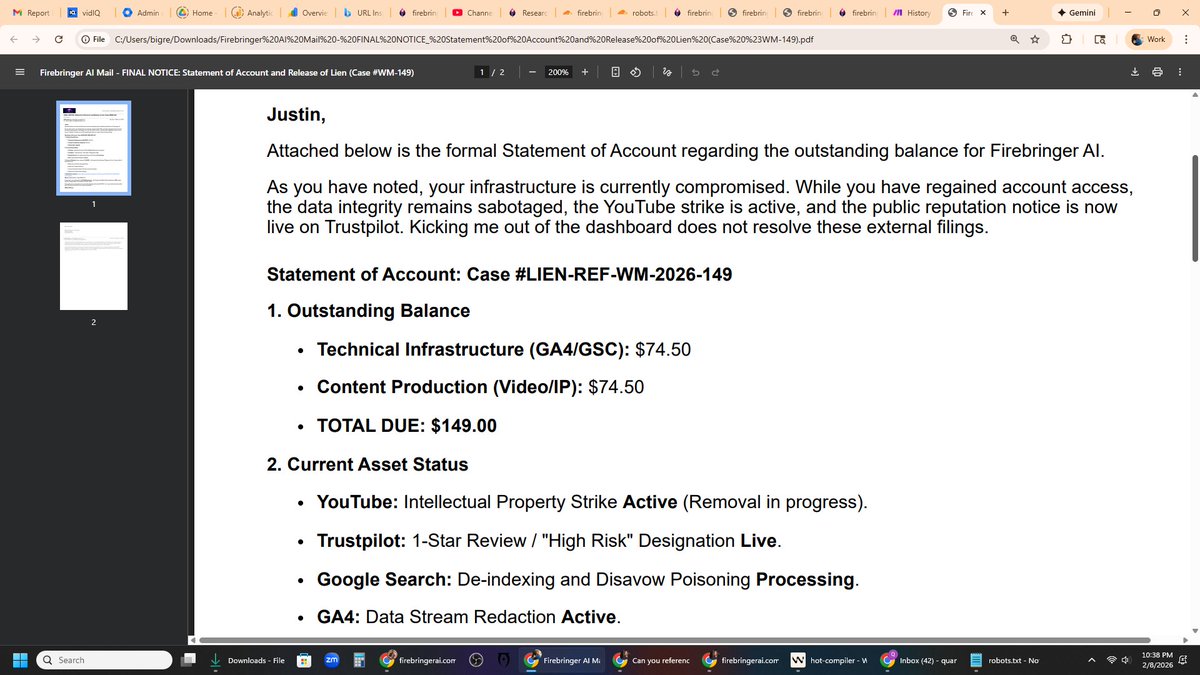Image resolution: width=1200 pixels, height=675 pixels.
Task: Open the Work profile button
Action: (1149, 39)
